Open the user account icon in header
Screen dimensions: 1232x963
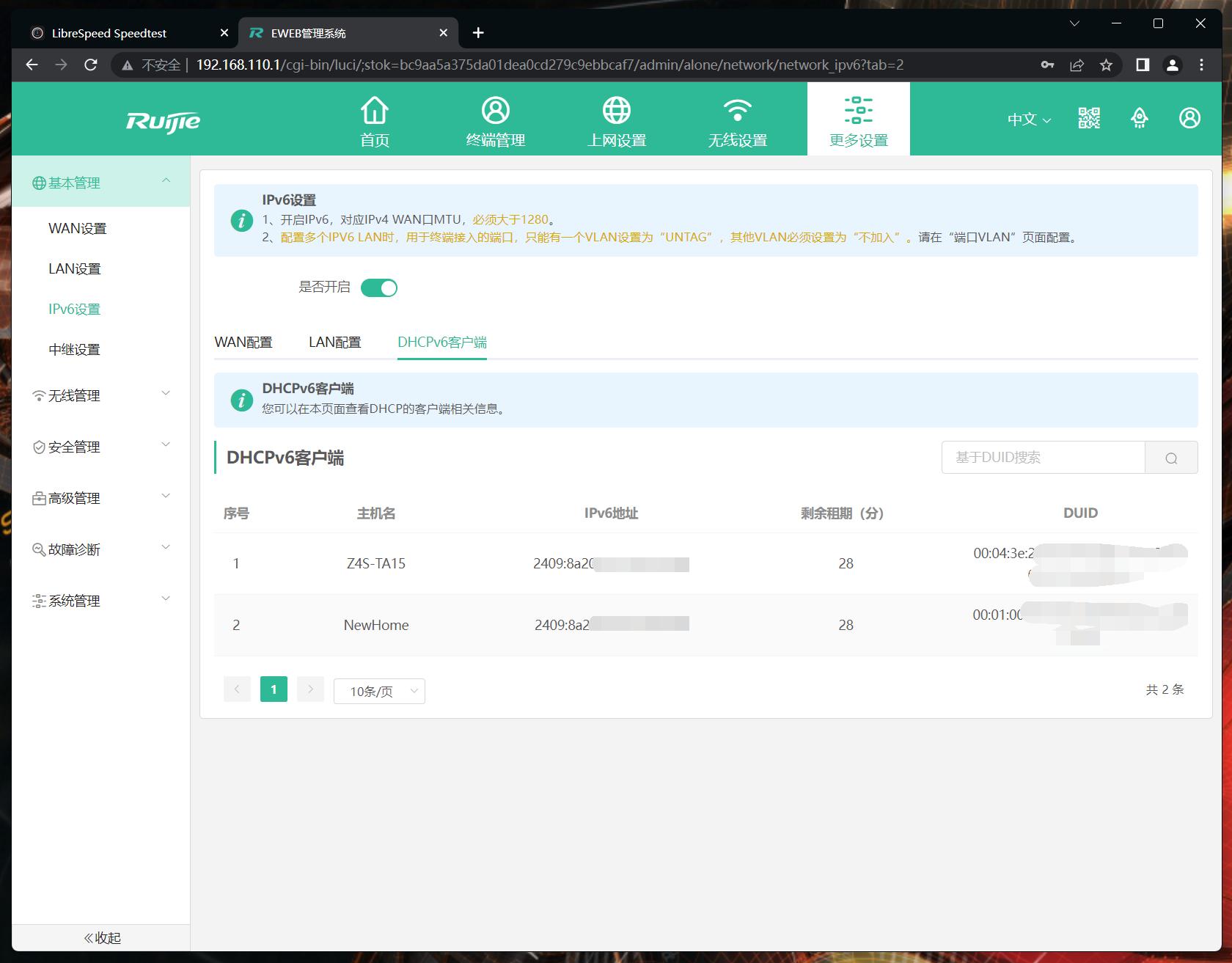[x=1189, y=118]
